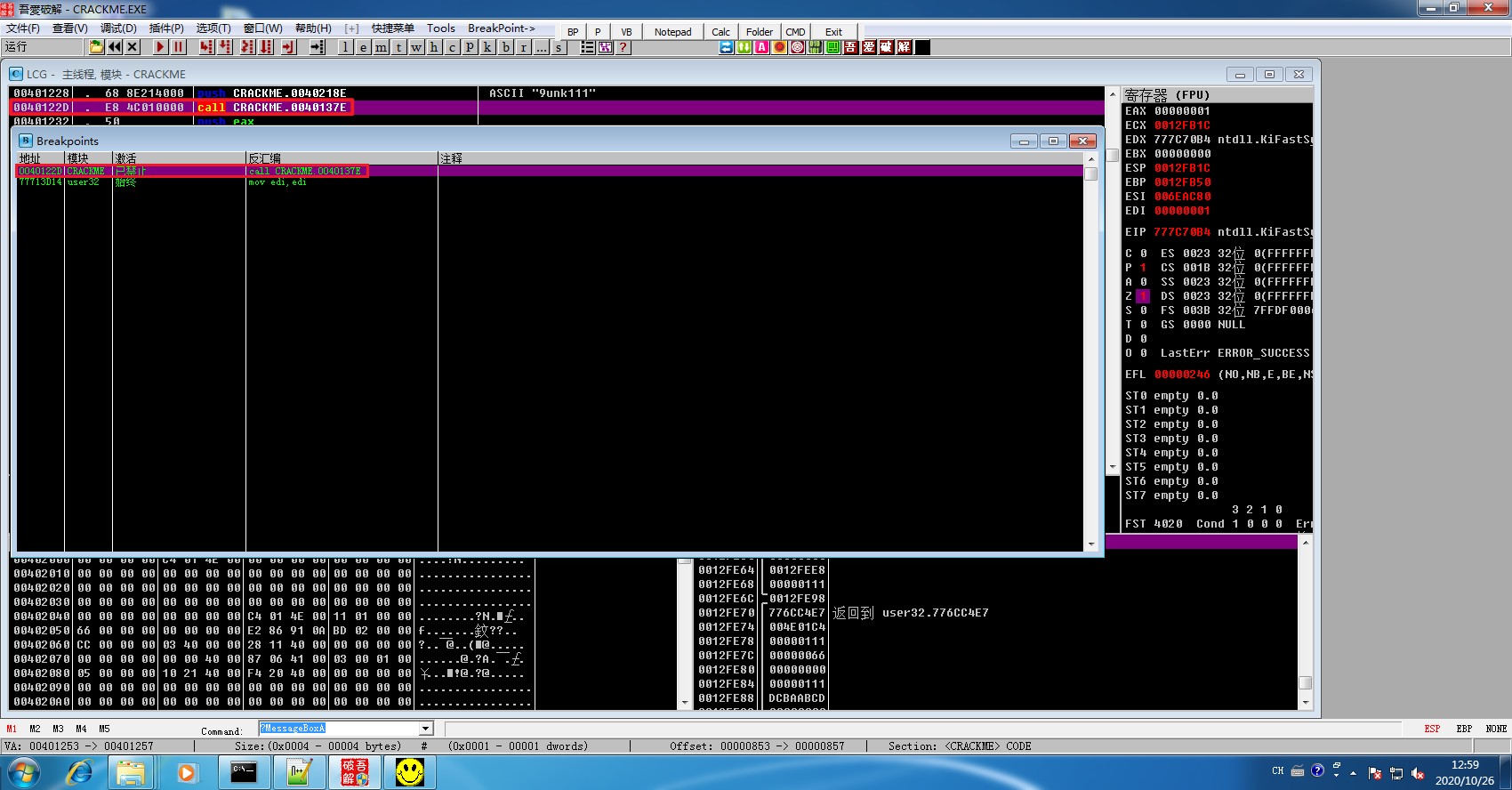Viewport: 1512px width, 790px height.
Task: Open Handles window with the 'h' button
Action: 434,47
